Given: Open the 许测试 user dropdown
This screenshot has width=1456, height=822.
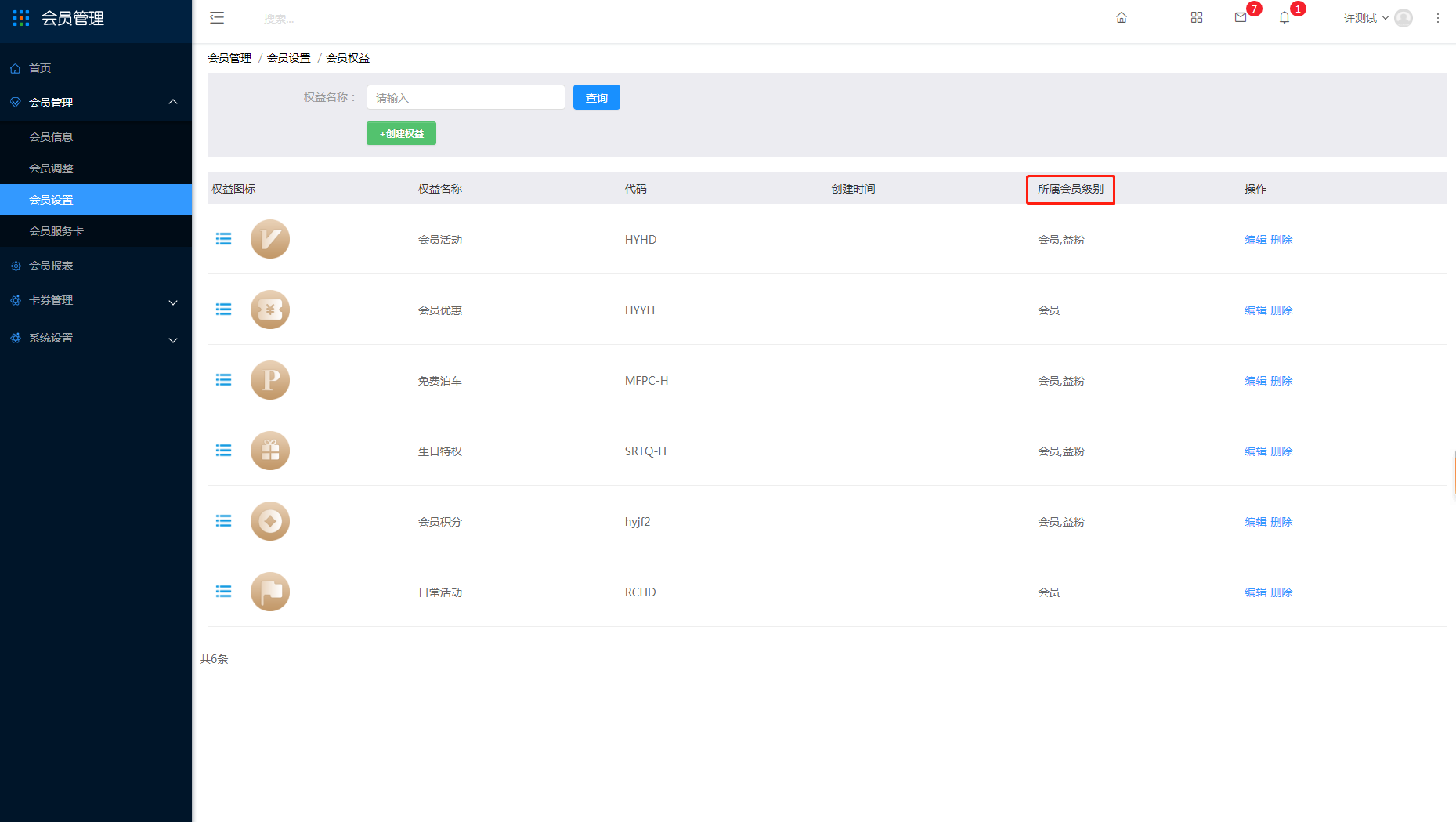Looking at the screenshot, I should (x=1366, y=18).
